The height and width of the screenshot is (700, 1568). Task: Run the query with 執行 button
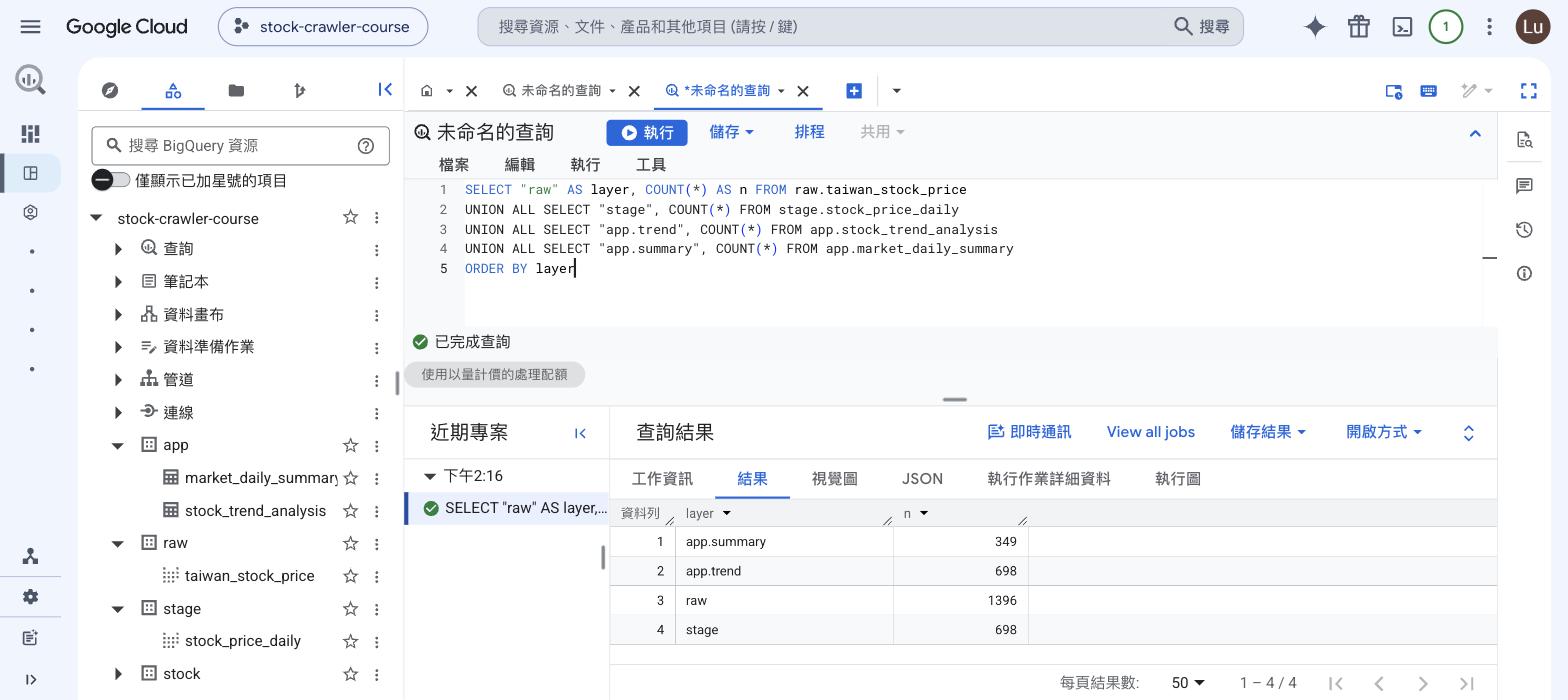647,132
